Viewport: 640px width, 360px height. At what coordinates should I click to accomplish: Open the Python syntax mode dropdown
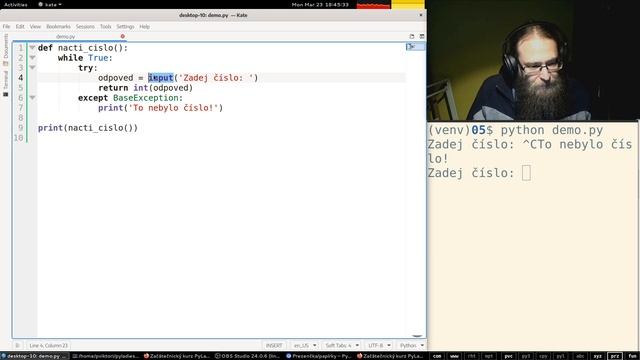[411, 345]
